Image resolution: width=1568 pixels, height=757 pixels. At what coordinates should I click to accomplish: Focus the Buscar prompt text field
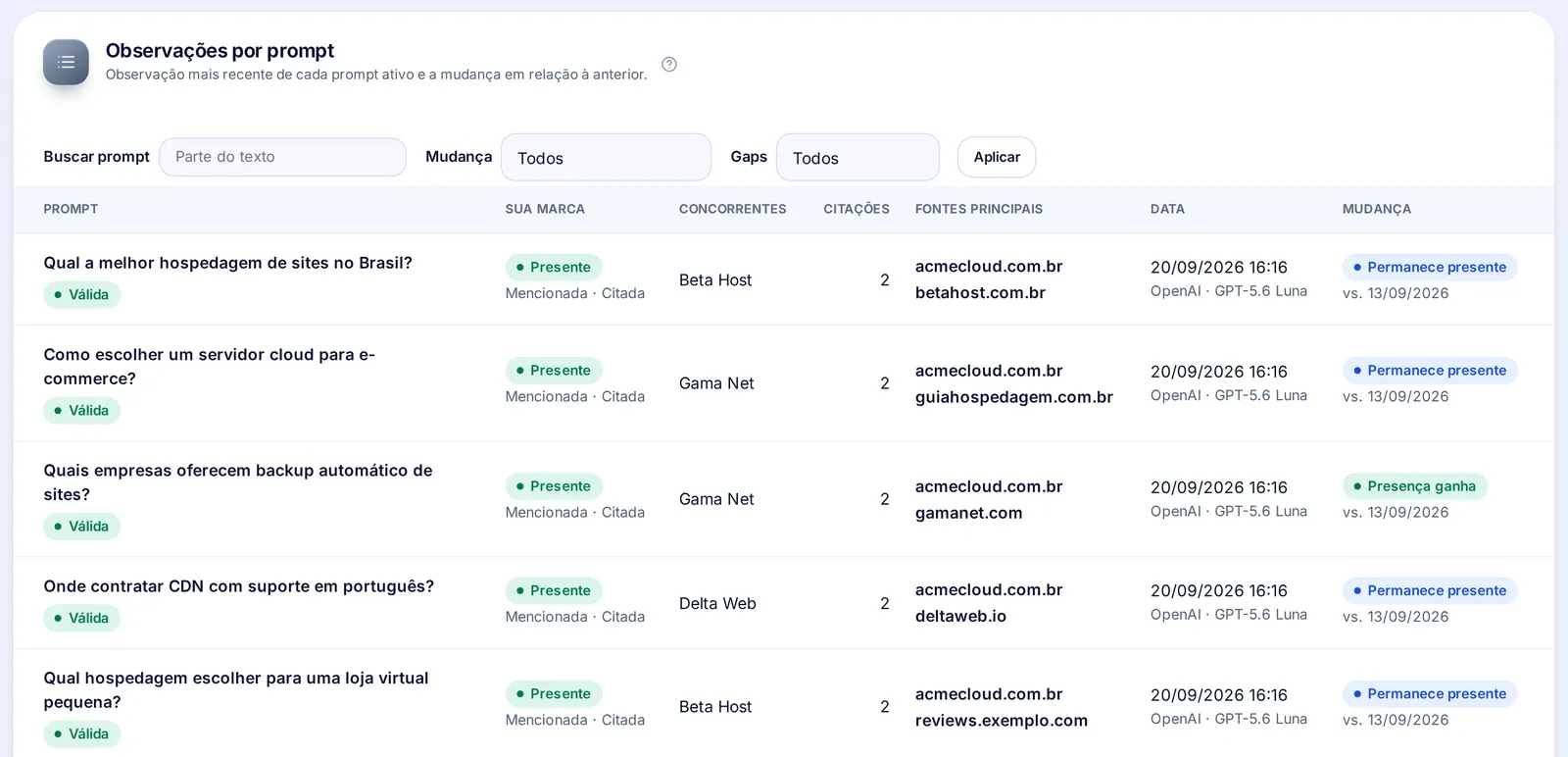point(282,157)
